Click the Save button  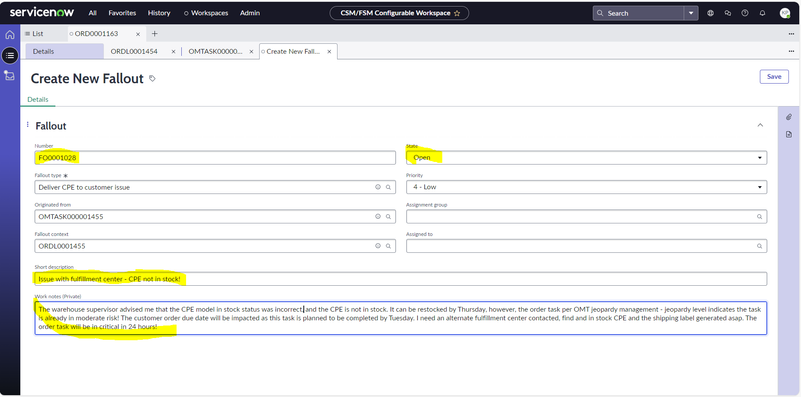(x=774, y=77)
